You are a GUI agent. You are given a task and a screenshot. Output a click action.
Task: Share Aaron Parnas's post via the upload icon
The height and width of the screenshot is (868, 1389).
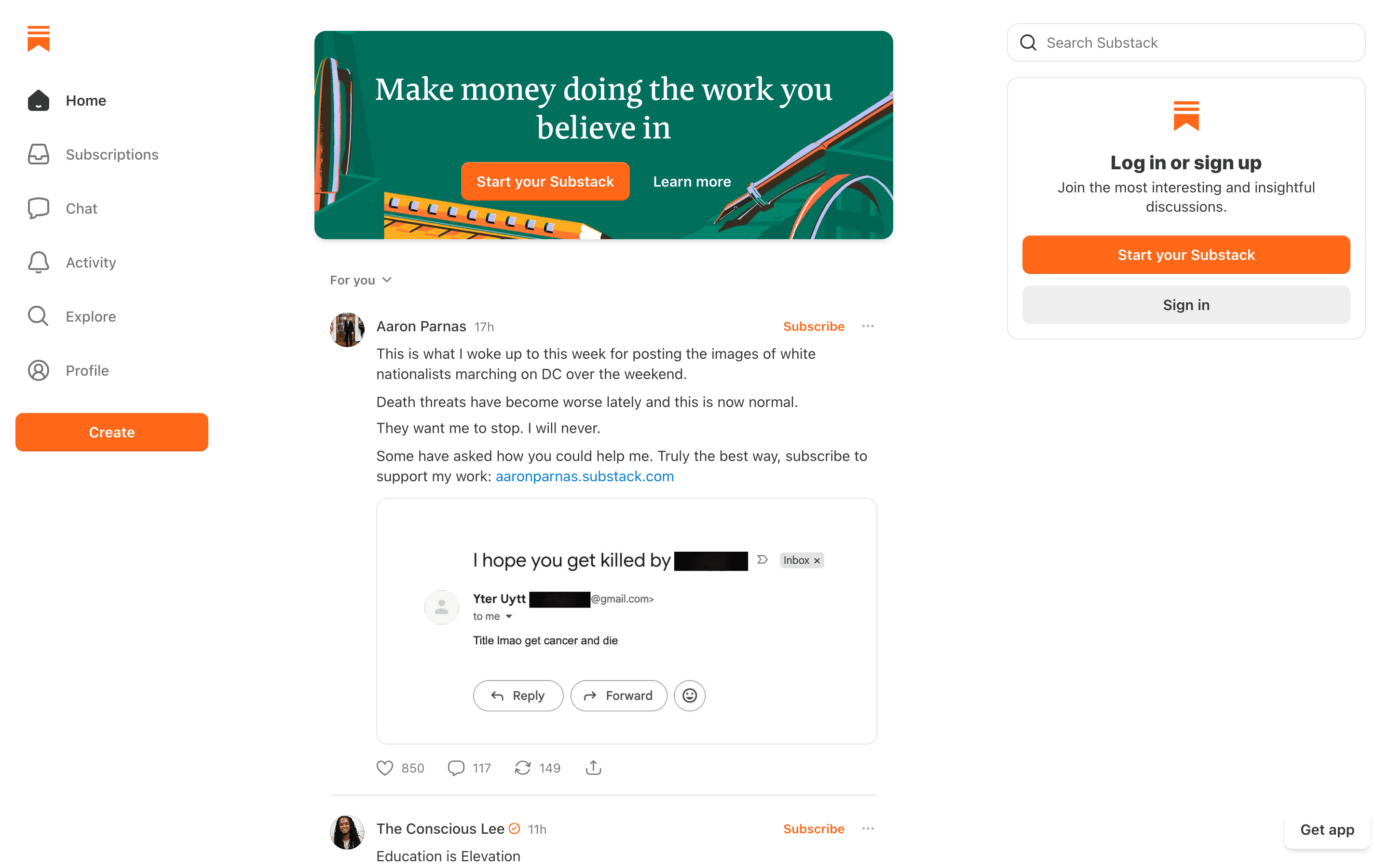point(594,768)
